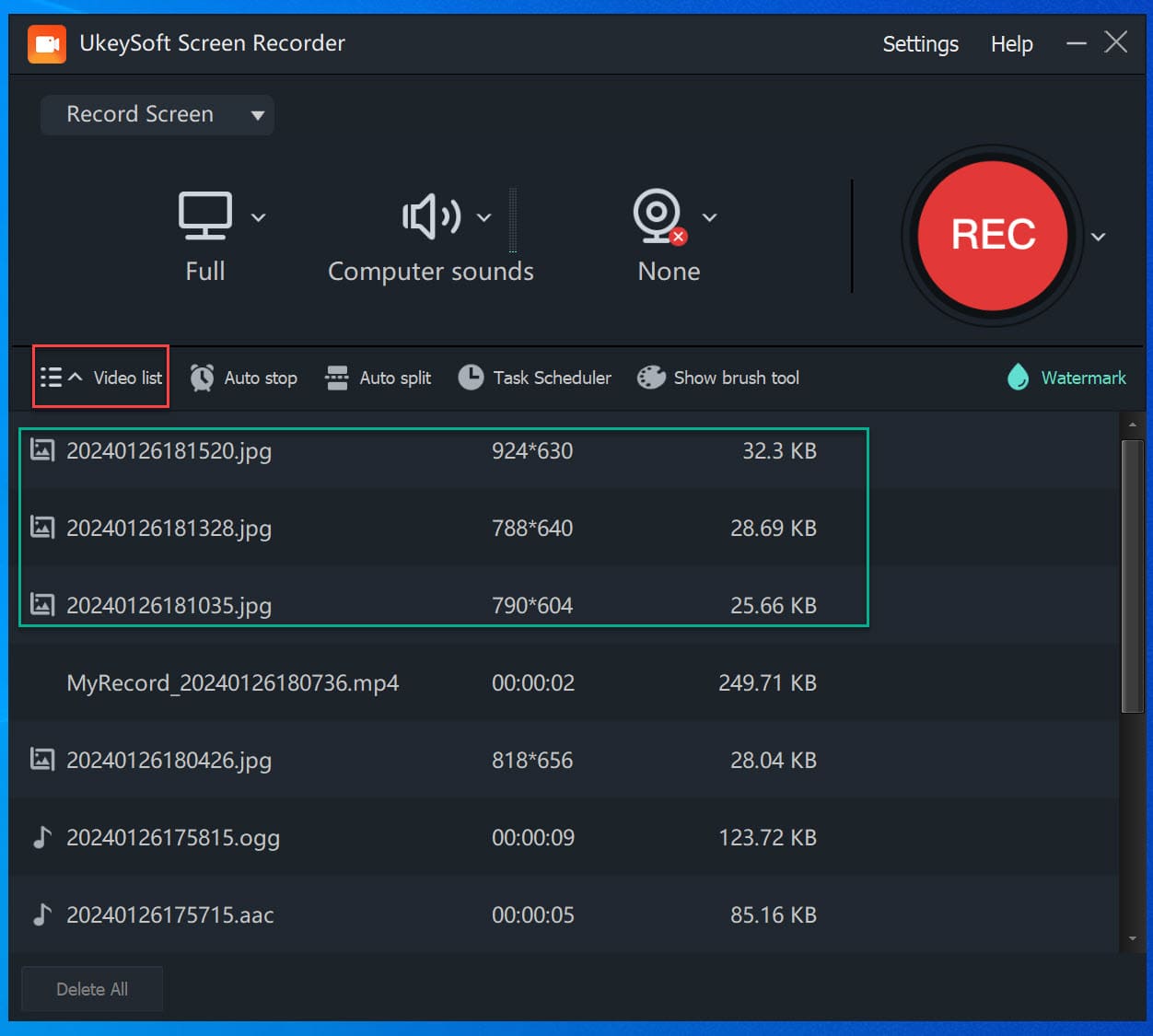Click the Task Scheduler clock icon

coord(471,378)
